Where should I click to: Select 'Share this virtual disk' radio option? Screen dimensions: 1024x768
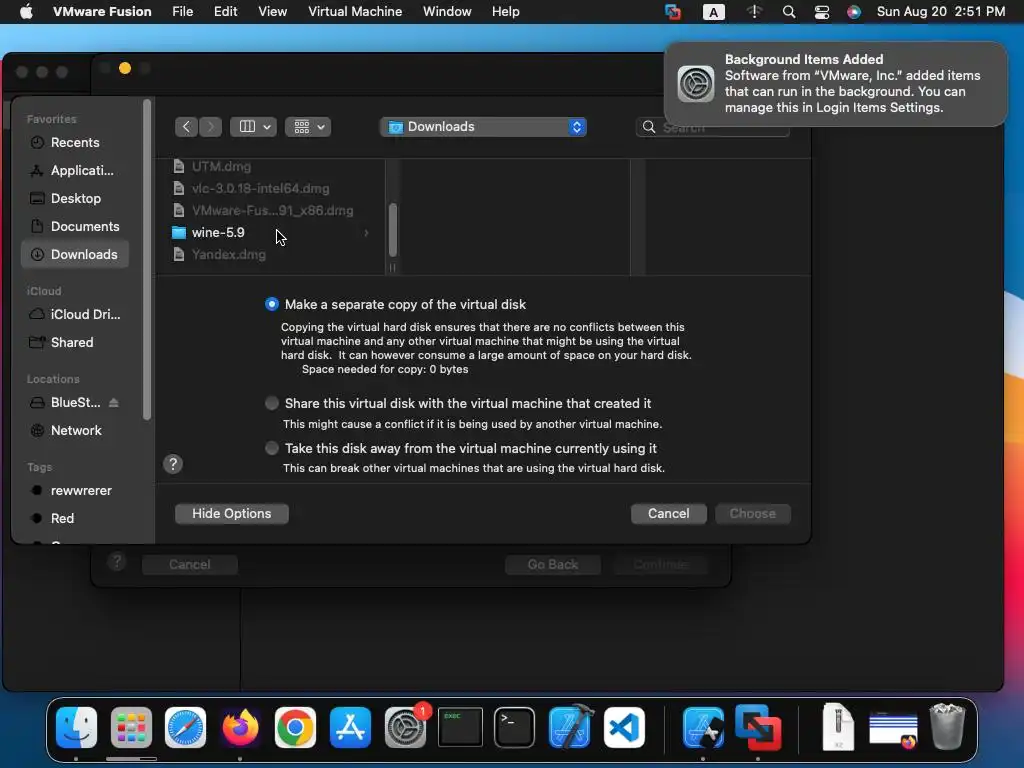point(272,403)
